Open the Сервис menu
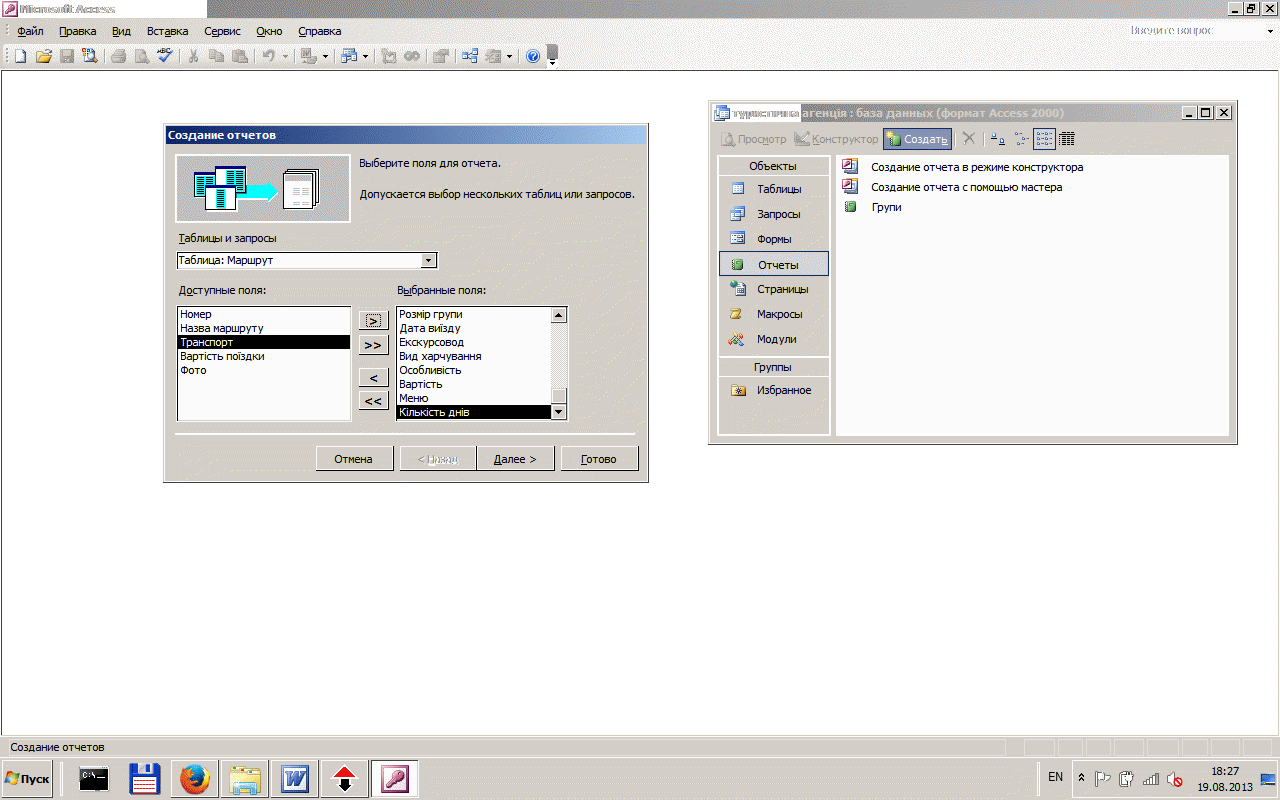1280x800 pixels. [222, 31]
